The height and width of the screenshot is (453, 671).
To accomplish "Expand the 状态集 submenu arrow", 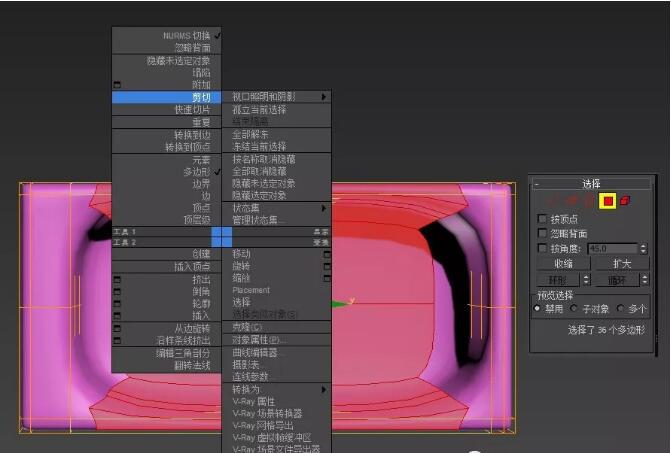I will pos(324,208).
